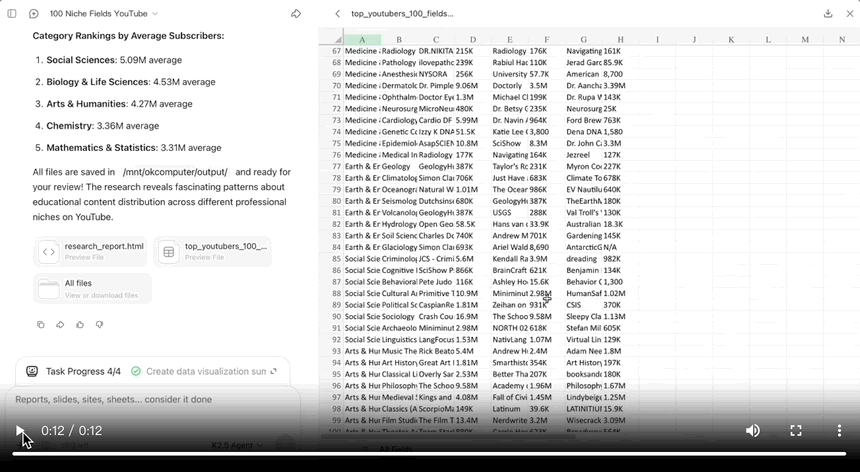Select column N header
860x472 pixels.
click(842, 39)
